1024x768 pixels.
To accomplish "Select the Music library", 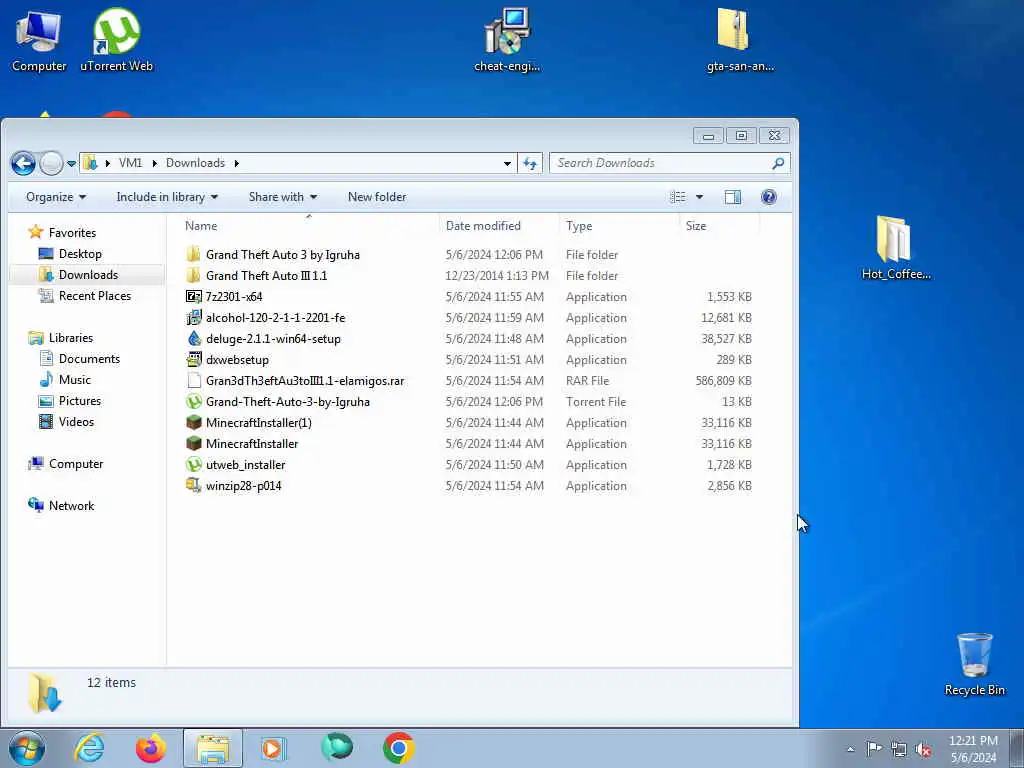I will tap(74, 379).
